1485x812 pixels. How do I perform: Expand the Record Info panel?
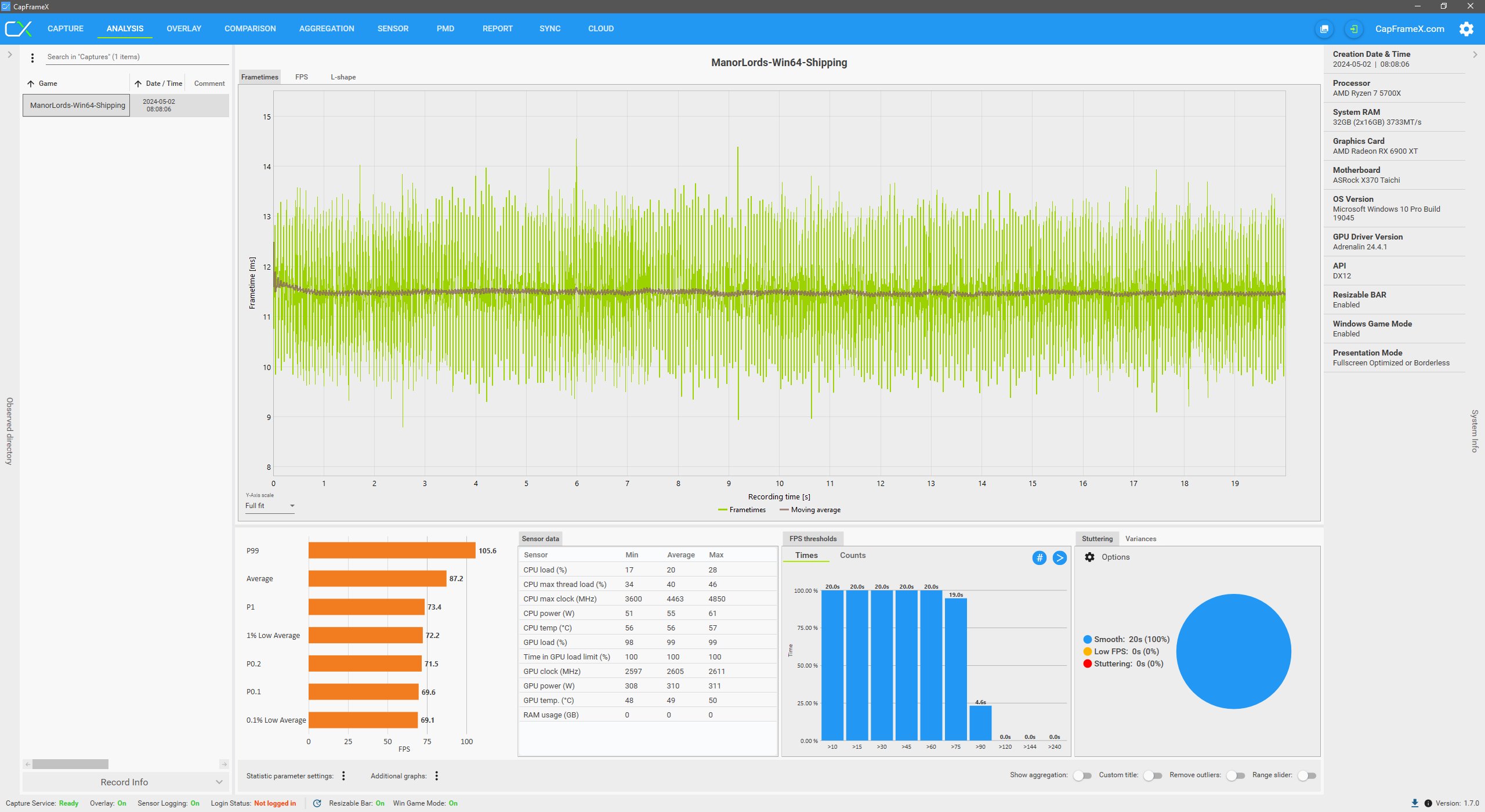pyautogui.click(x=125, y=782)
